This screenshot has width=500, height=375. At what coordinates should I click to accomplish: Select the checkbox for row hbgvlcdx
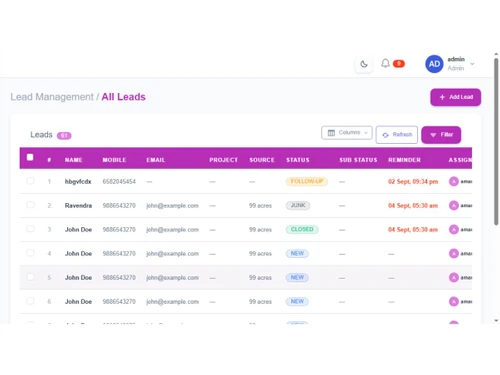click(x=30, y=181)
